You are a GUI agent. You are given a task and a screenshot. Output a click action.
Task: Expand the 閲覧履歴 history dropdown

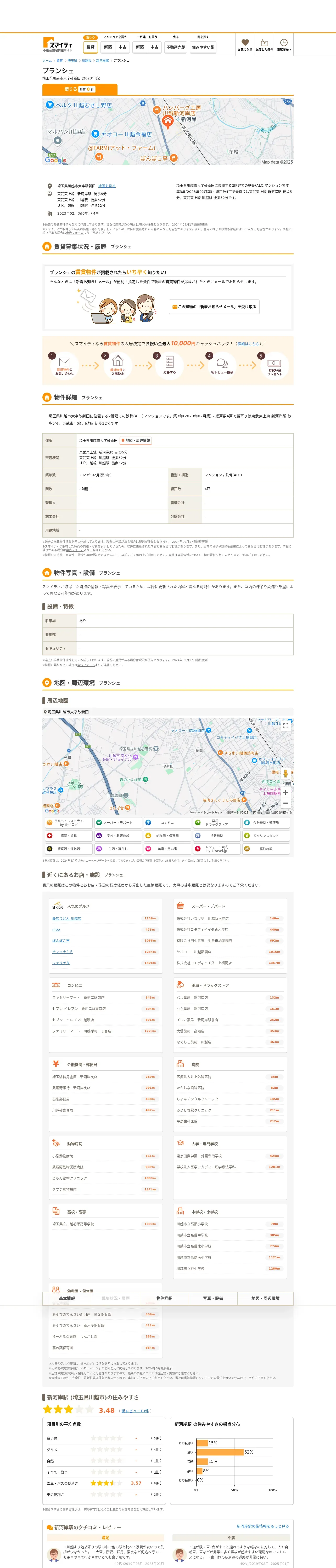point(284,45)
